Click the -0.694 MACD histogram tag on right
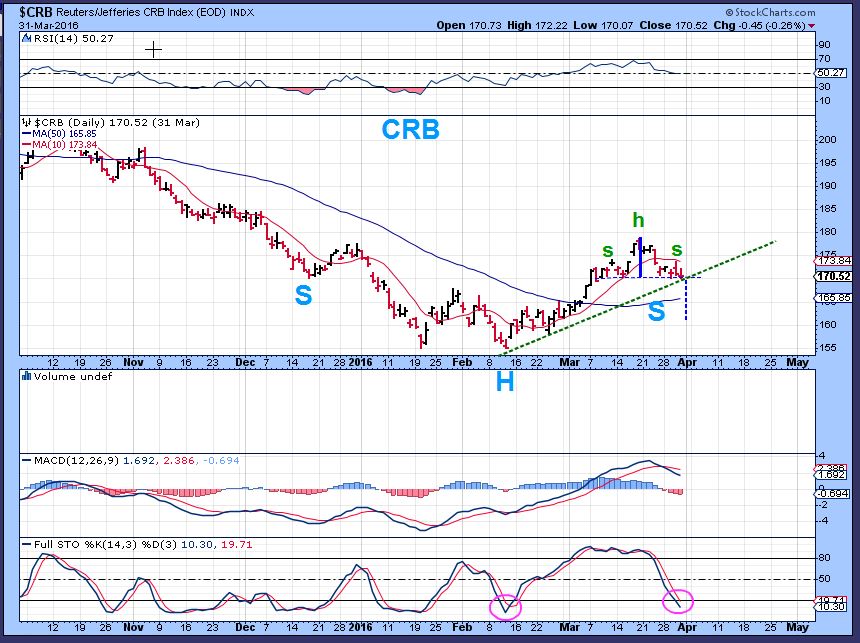The width and height of the screenshot is (860, 643). click(x=833, y=493)
